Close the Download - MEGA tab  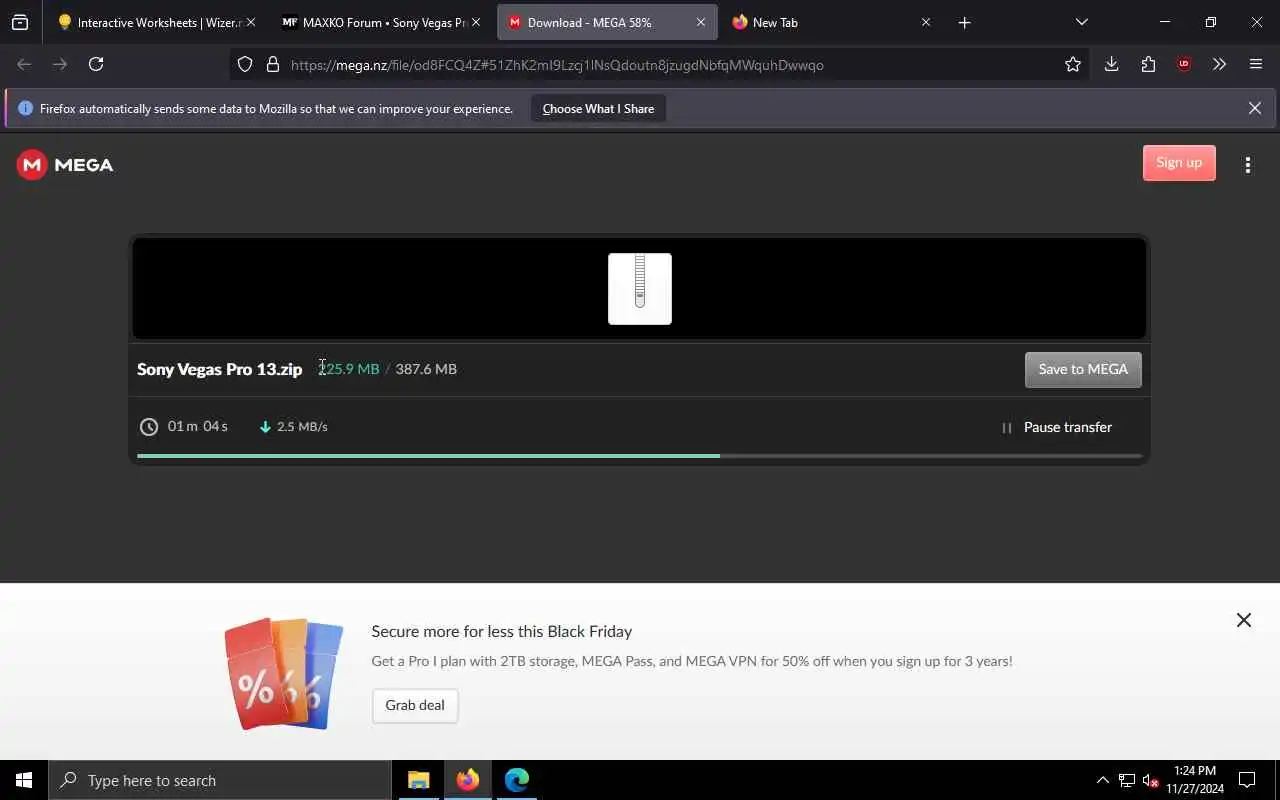pyautogui.click(x=701, y=22)
